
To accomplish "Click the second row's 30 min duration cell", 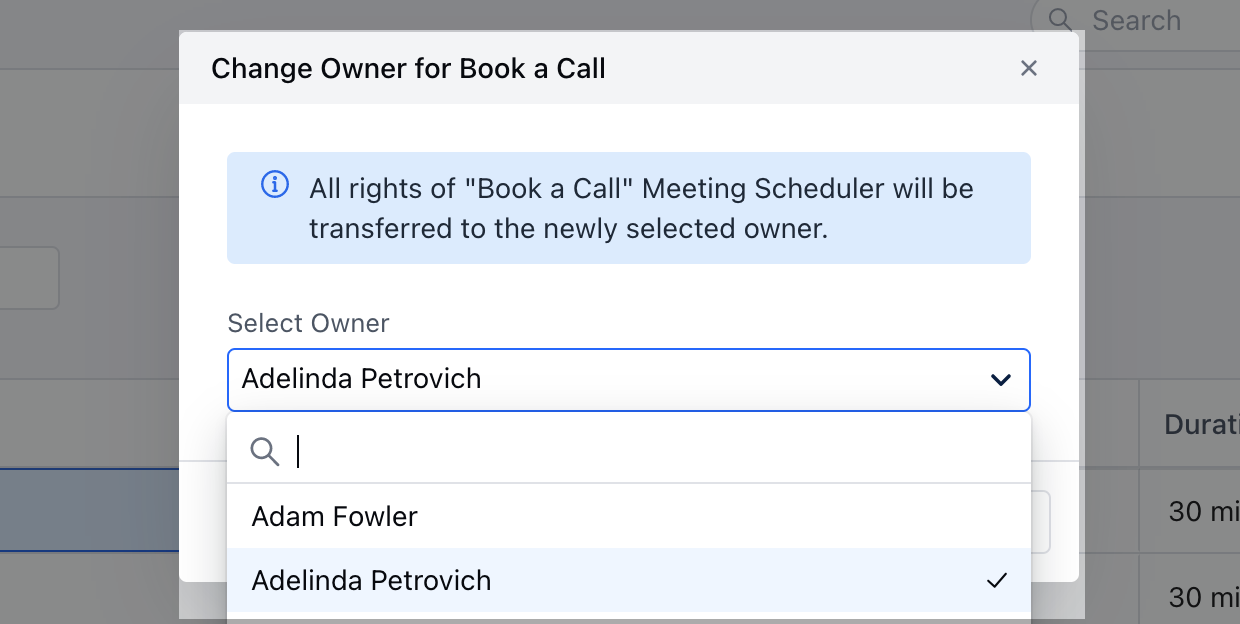I will 1200,597.
